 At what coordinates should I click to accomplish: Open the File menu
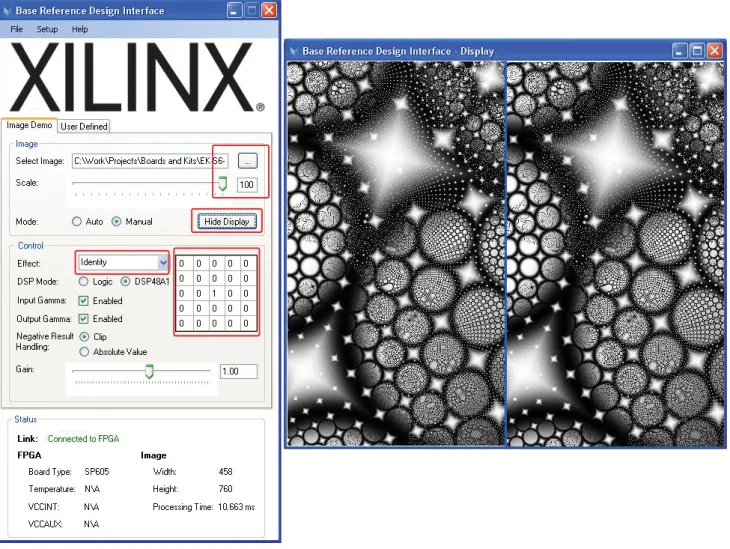(16, 29)
